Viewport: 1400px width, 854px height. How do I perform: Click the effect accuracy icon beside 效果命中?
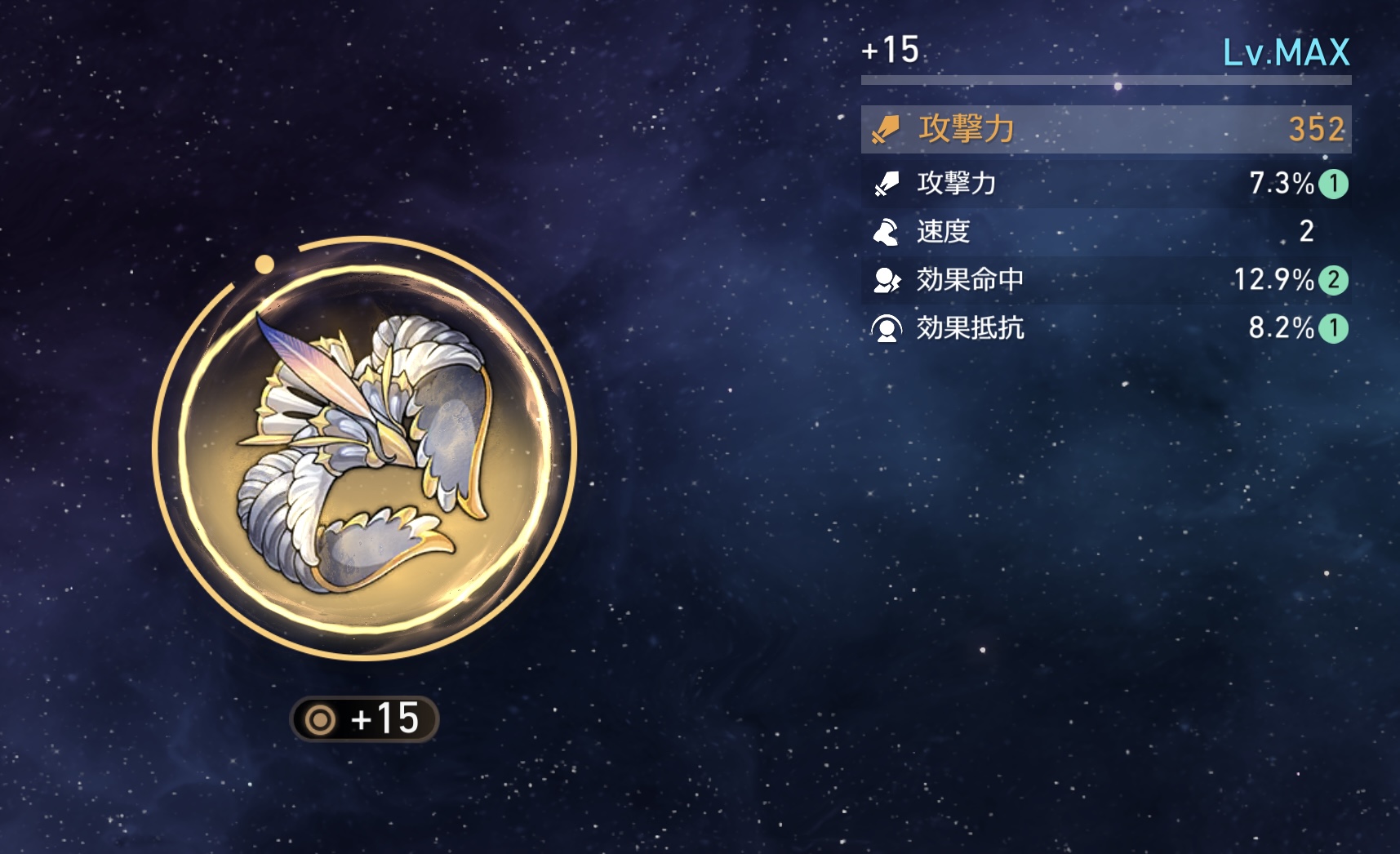(x=887, y=280)
